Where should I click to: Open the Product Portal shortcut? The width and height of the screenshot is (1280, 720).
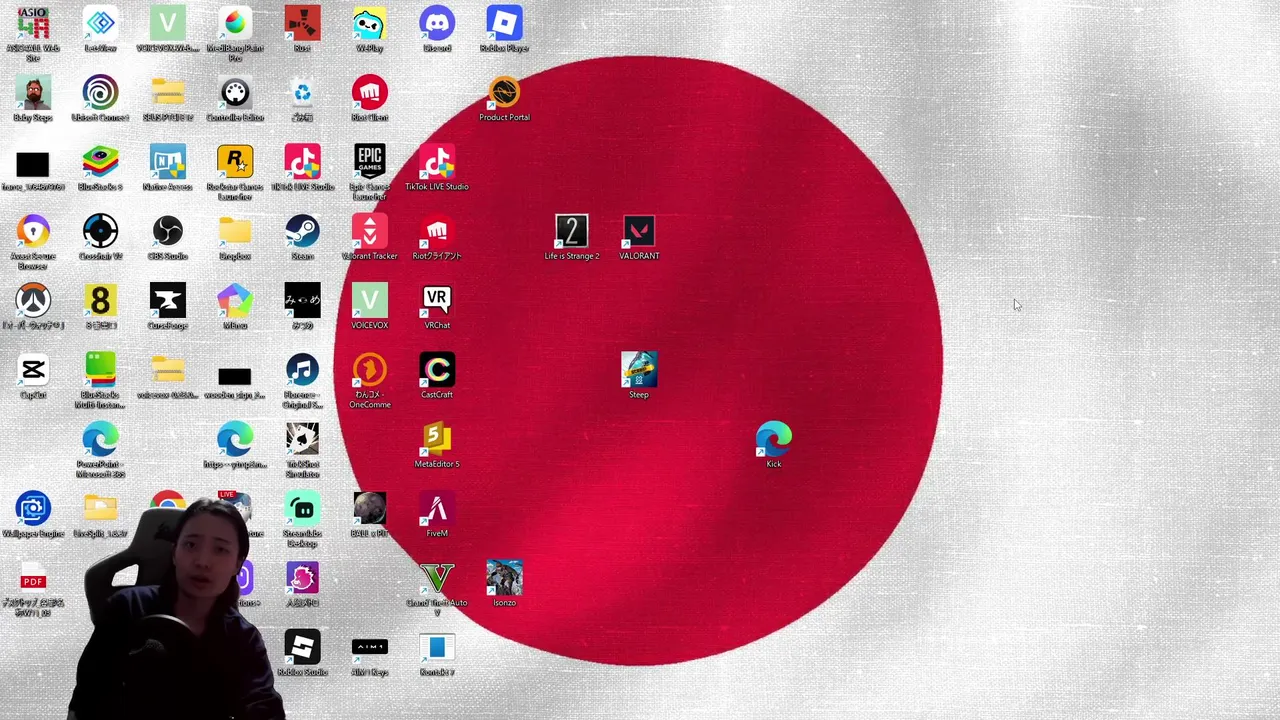point(504,93)
